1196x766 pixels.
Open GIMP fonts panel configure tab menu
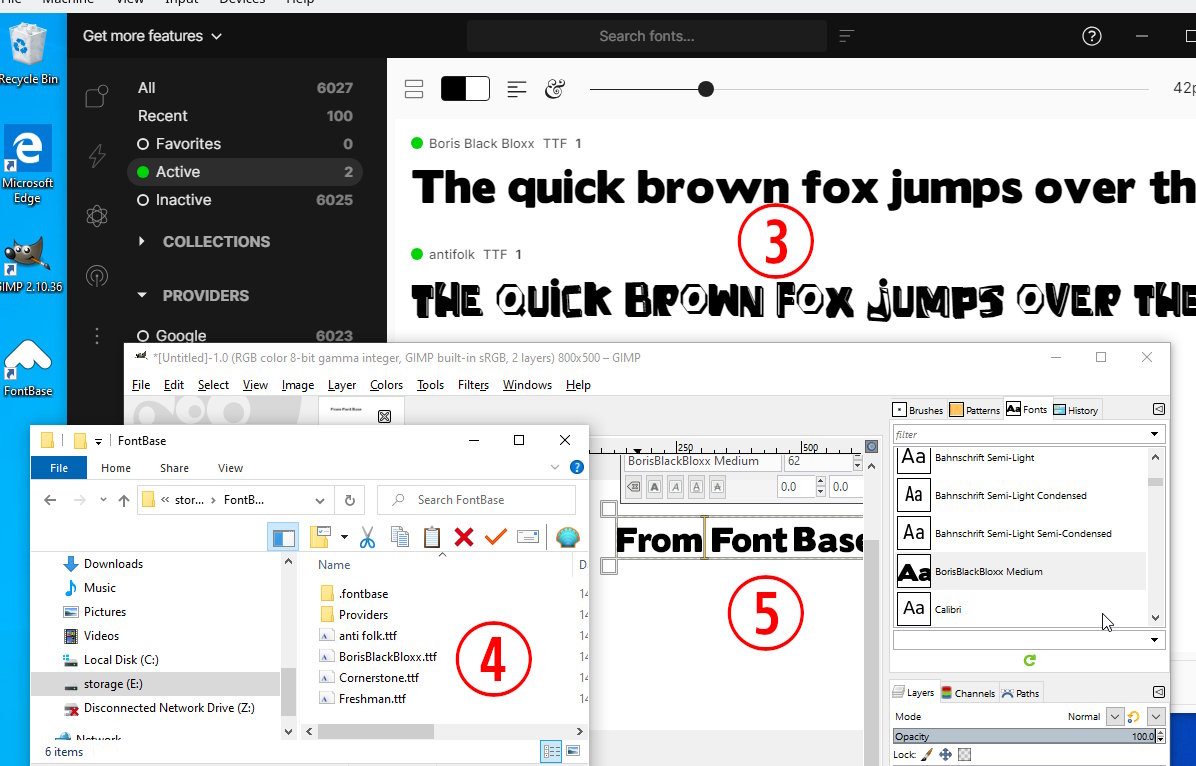pyautogui.click(x=1159, y=409)
